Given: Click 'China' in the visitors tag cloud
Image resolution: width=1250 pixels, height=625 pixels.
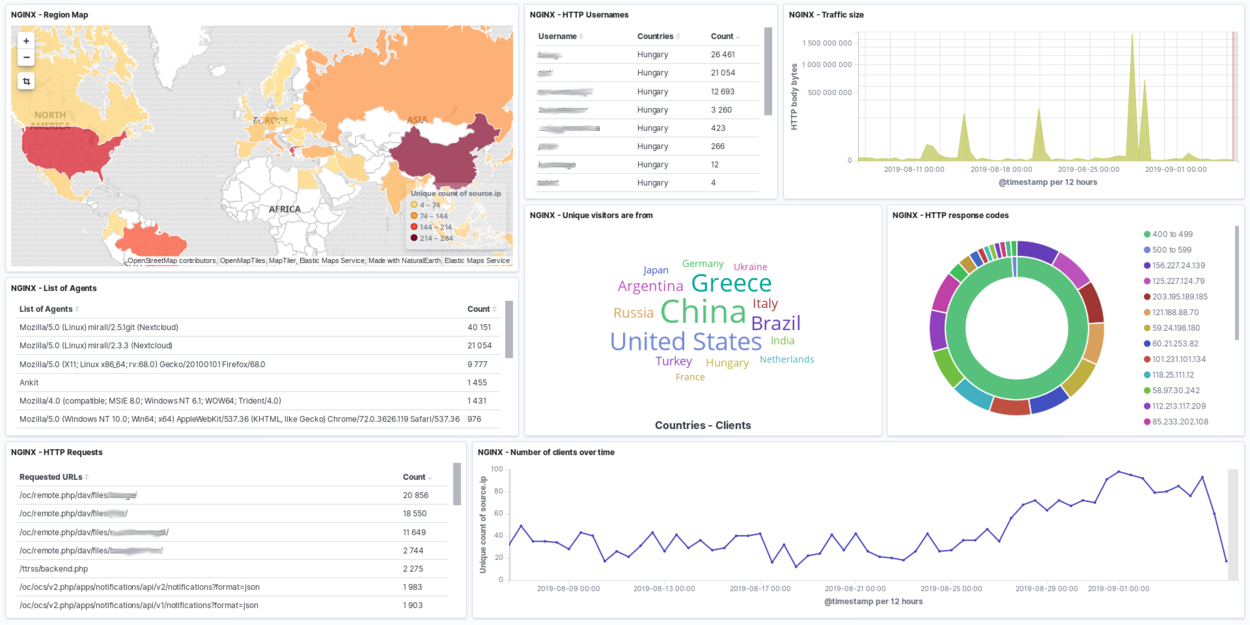Looking at the screenshot, I should (703, 312).
